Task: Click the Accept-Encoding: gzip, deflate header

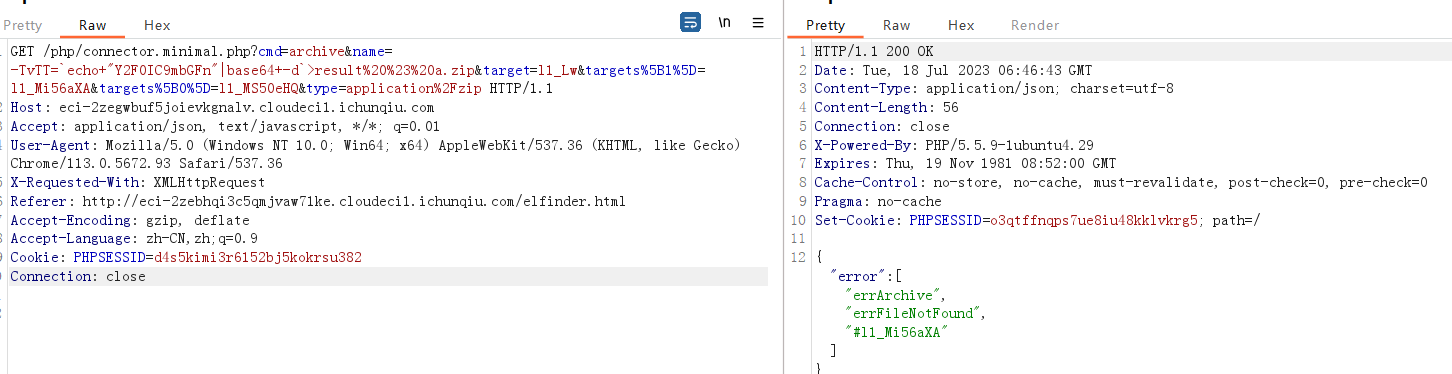Action: pos(130,220)
